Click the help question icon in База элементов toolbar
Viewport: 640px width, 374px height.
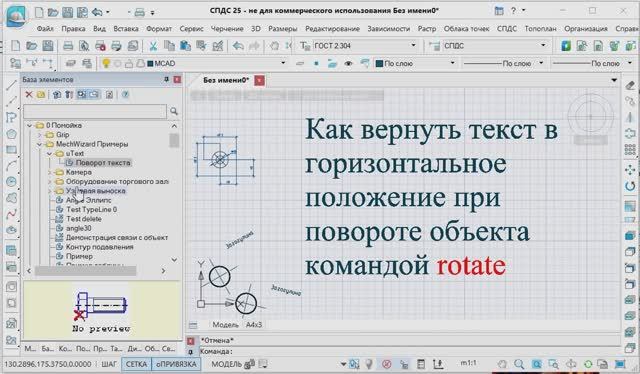(x=125, y=95)
